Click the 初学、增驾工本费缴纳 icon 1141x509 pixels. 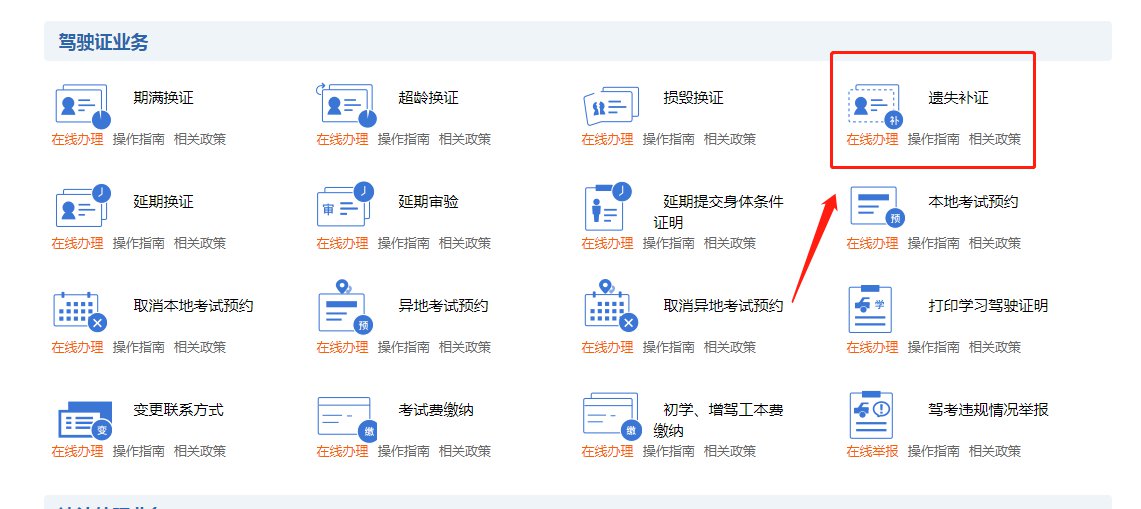point(612,417)
